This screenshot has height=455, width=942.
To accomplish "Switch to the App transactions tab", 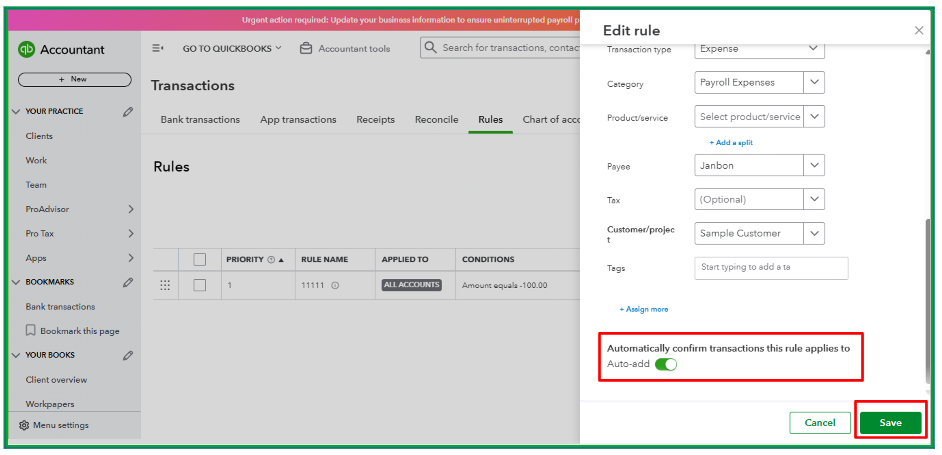I will pyautogui.click(x=298, y=120).
